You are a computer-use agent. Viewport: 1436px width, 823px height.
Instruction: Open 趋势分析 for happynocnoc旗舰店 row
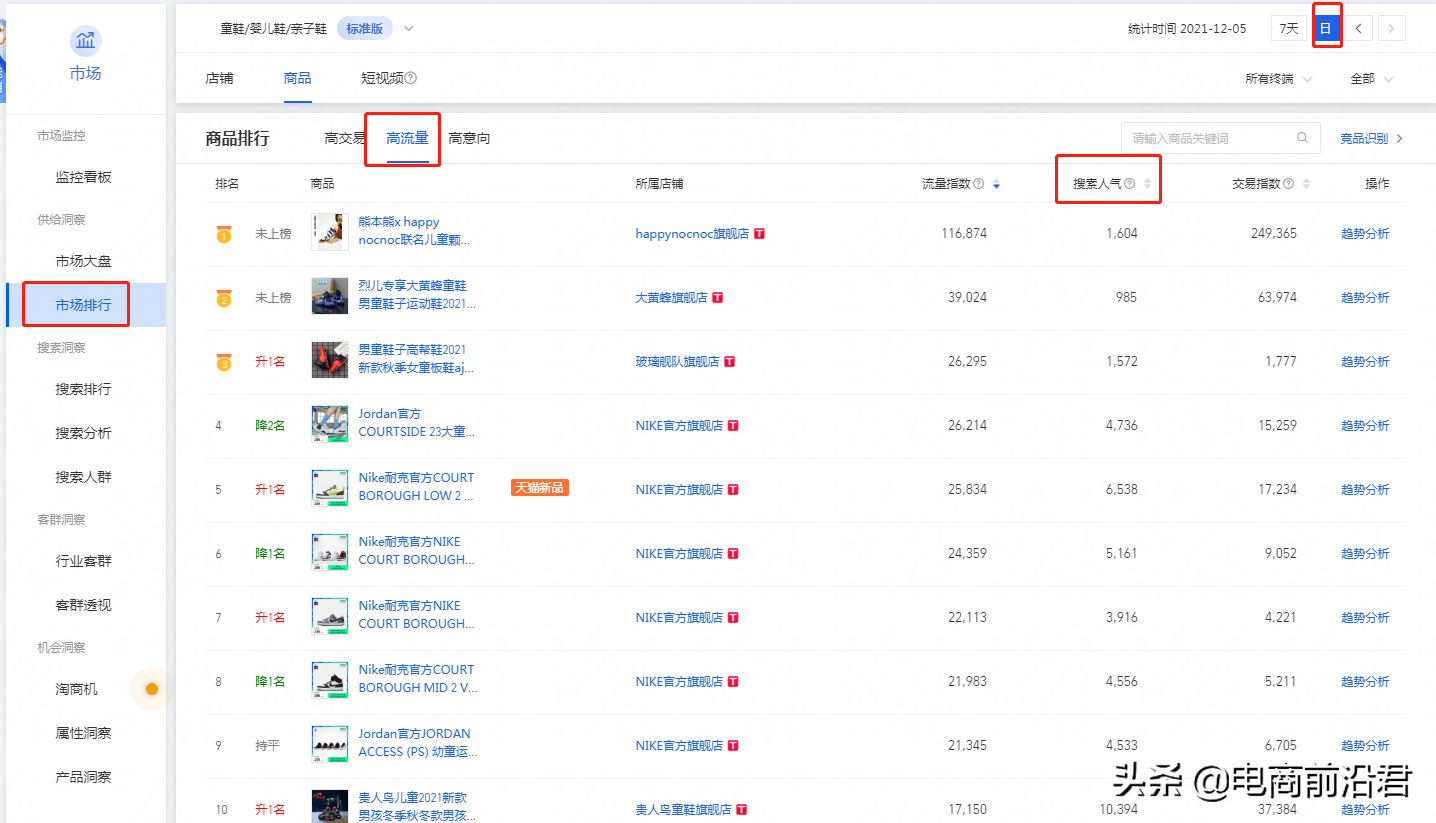(1365, 234)
